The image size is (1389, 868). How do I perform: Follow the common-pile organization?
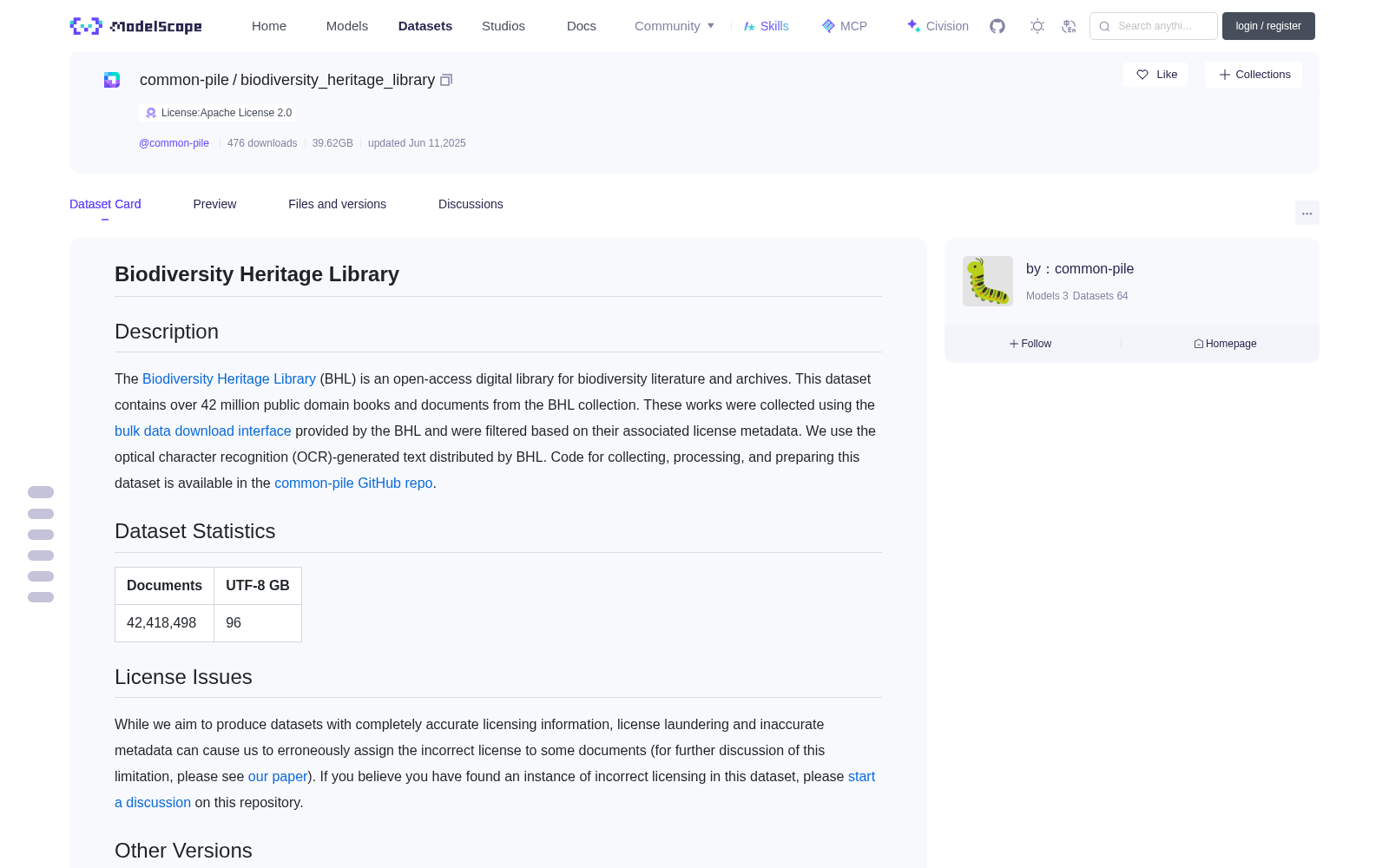click(x=1030, y=344)
